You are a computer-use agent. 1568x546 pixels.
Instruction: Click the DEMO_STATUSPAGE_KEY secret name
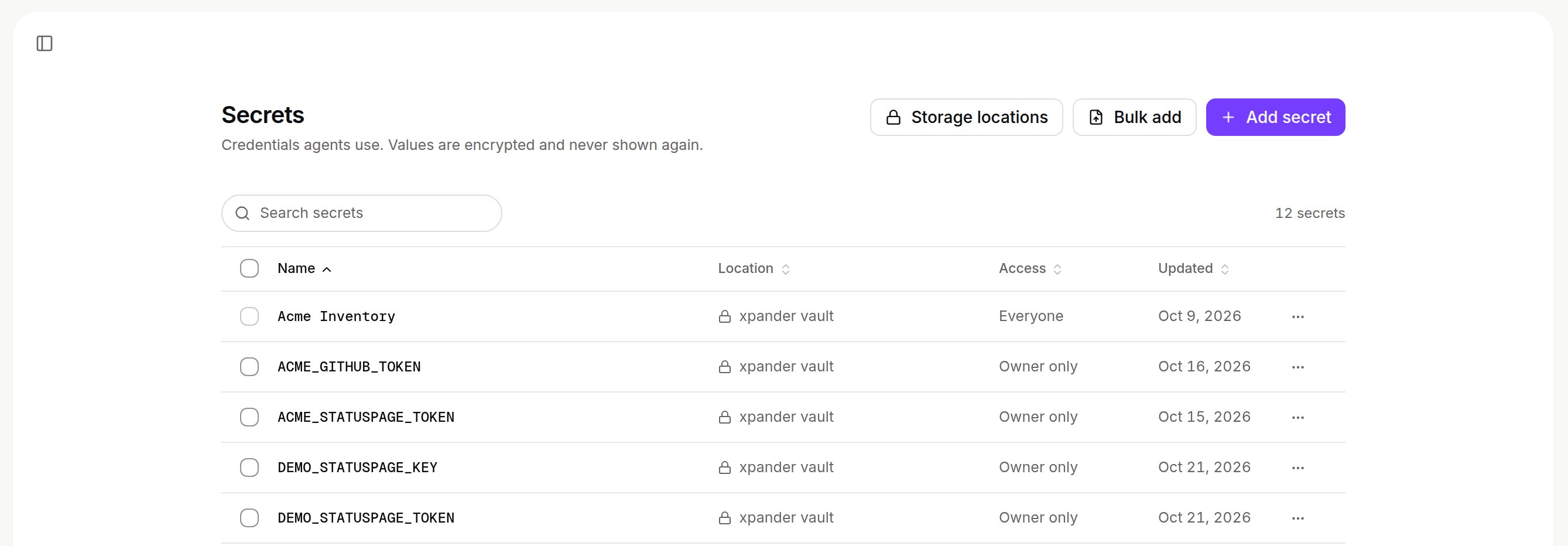357,467
